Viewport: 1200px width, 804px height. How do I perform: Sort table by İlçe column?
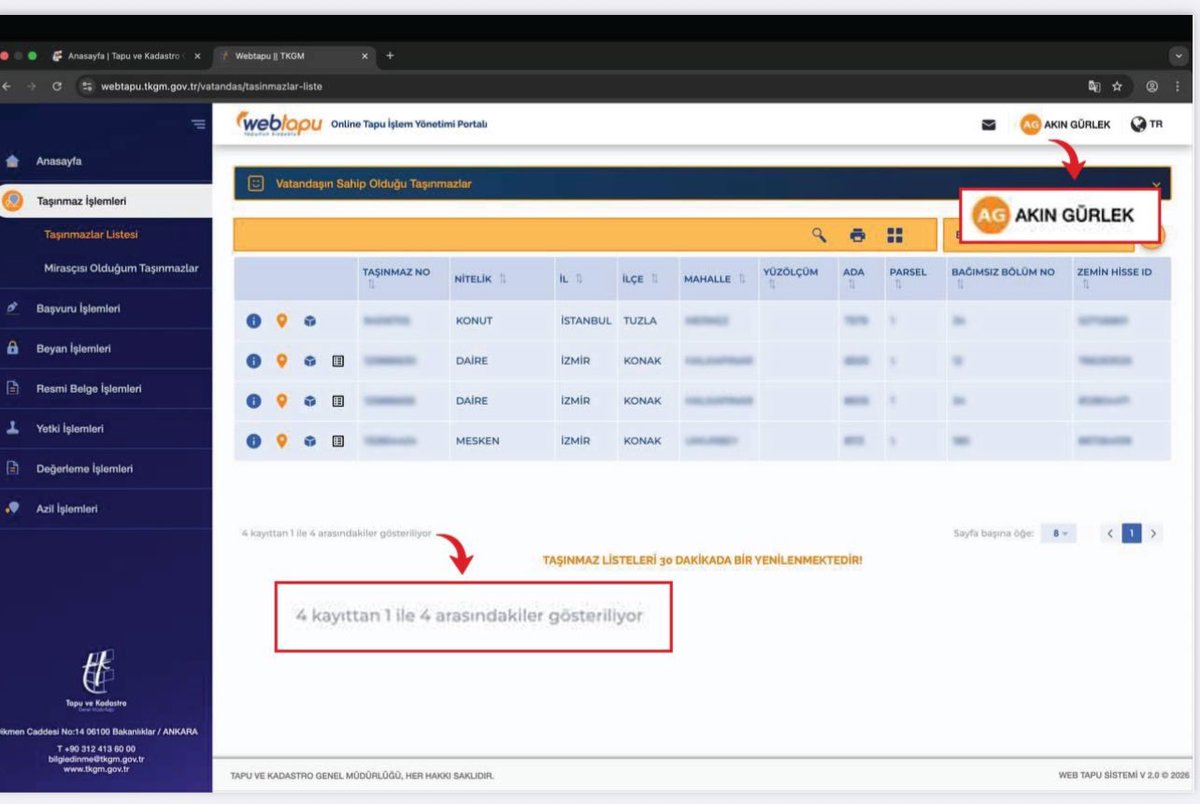coord(654,279)
